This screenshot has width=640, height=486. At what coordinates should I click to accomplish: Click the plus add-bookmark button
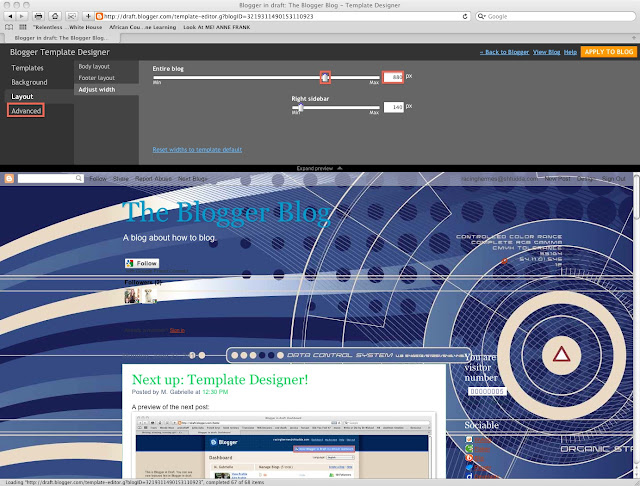[x=88, y=16]
